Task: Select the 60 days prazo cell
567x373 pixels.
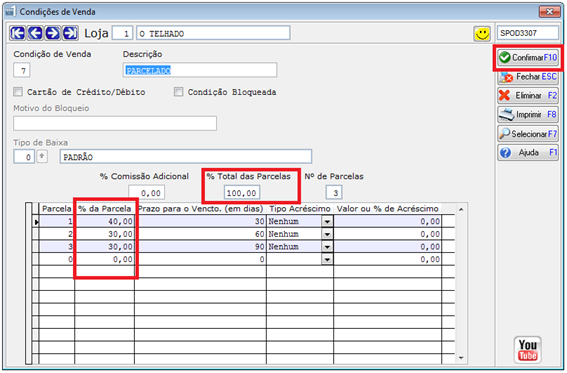Action: click(x=200, y=234)
